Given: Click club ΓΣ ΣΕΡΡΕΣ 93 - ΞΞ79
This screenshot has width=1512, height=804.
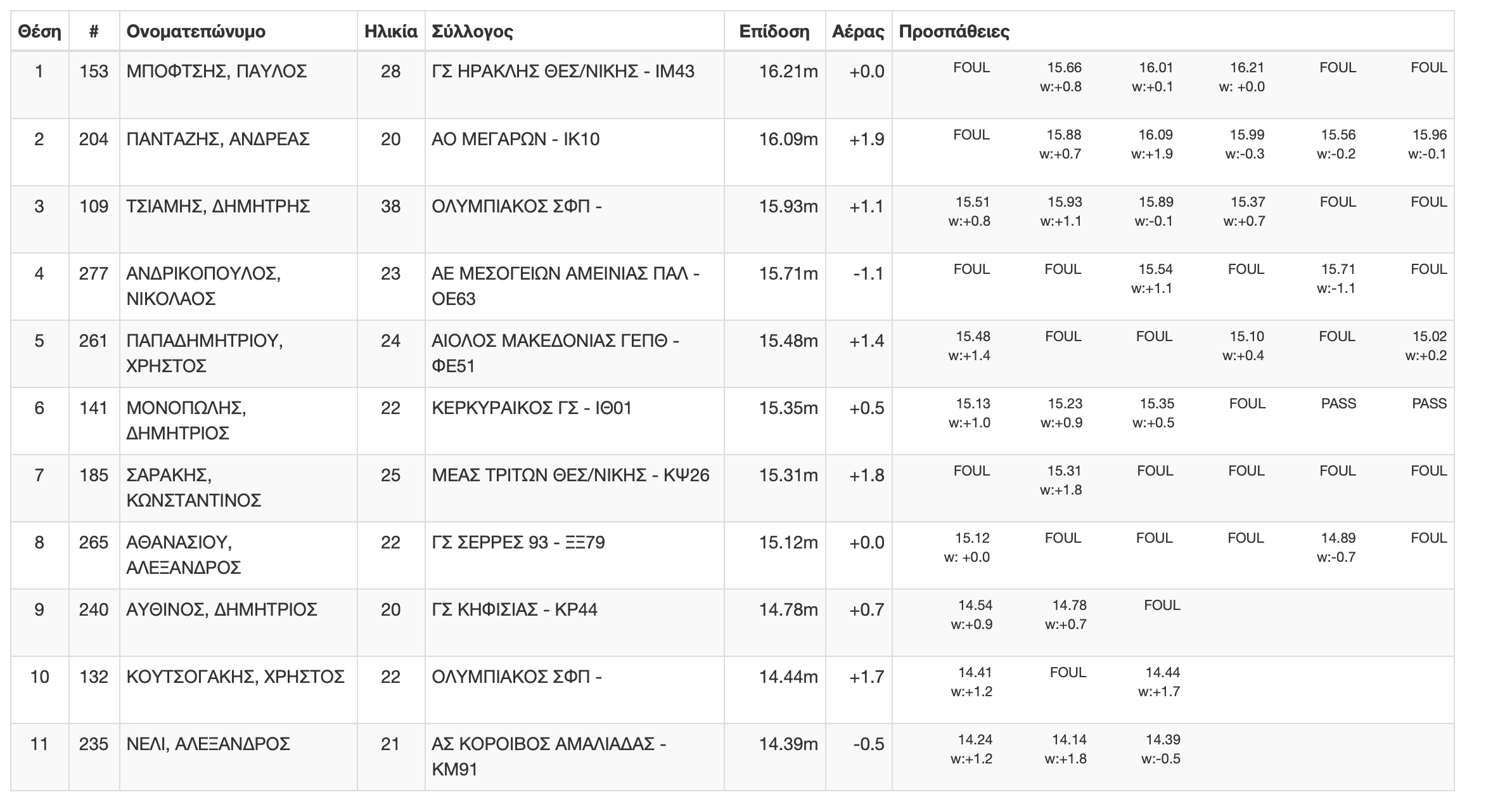Looking at the screenshot, I should click(x=518, y=542).
